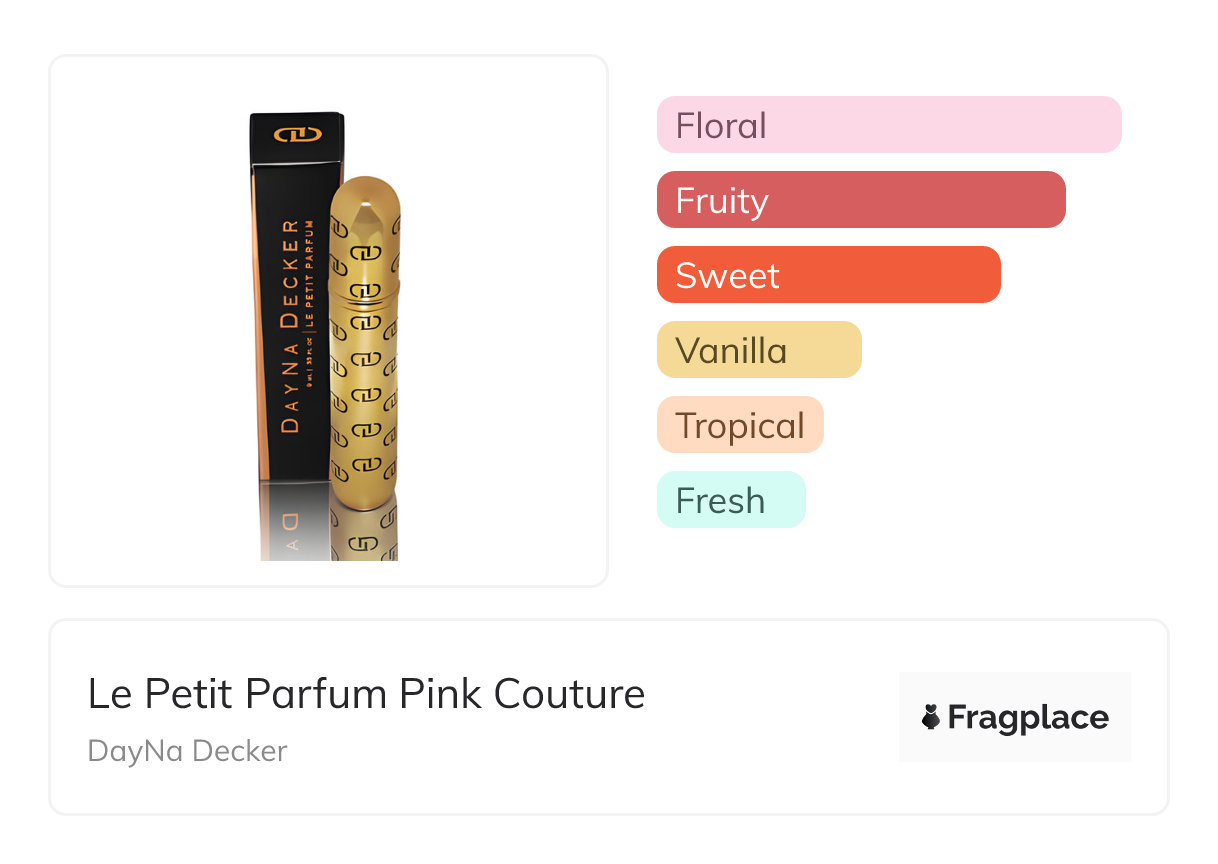Click the Fragplace wordmark text
1218x864 pixels.
tap(1028, 717)
